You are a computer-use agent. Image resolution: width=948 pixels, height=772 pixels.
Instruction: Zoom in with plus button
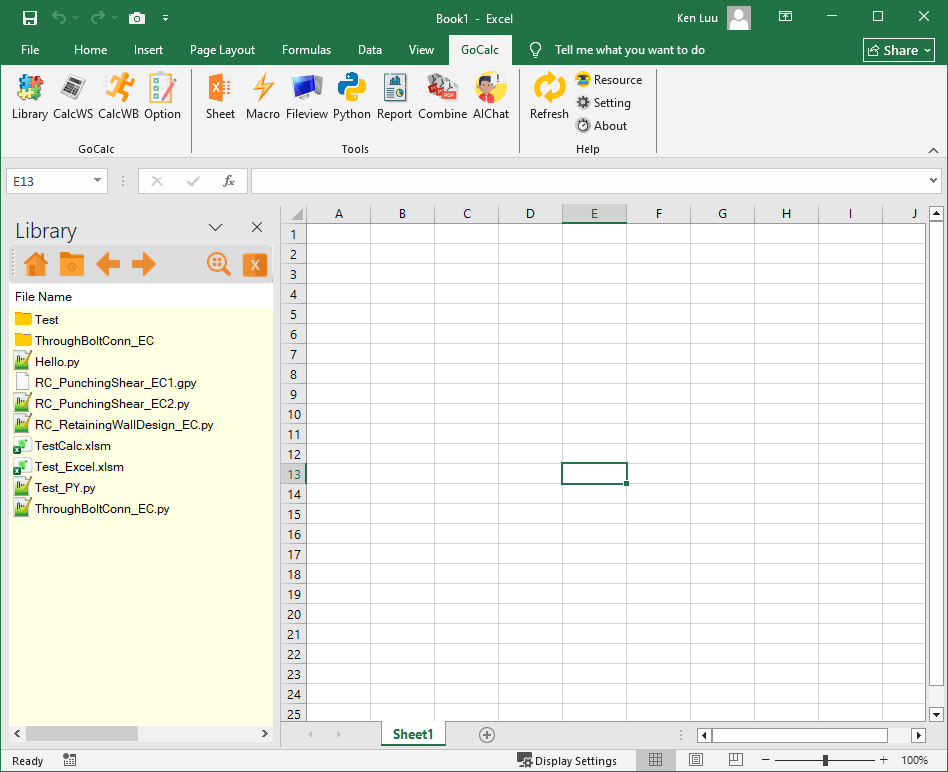[883, 760]
